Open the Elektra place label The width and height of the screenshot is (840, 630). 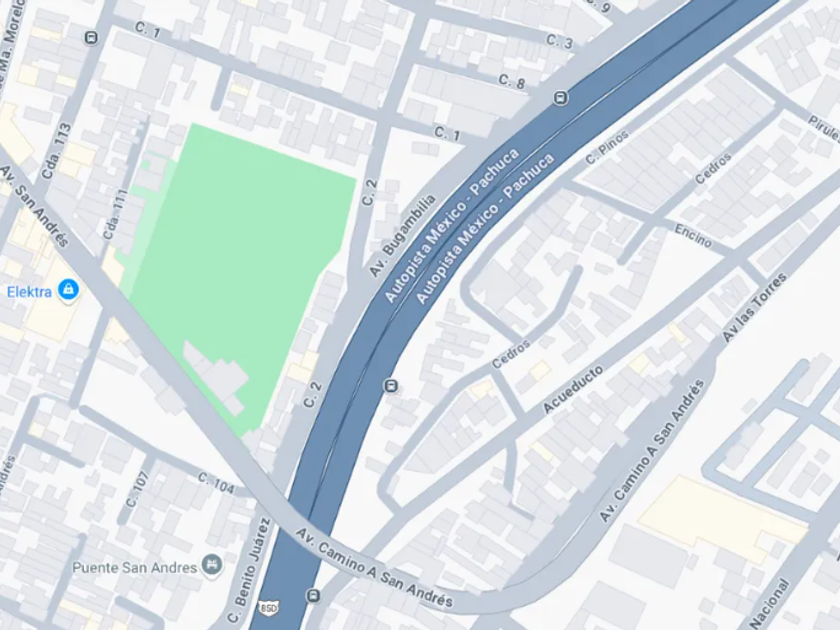(x=29, y=292)
